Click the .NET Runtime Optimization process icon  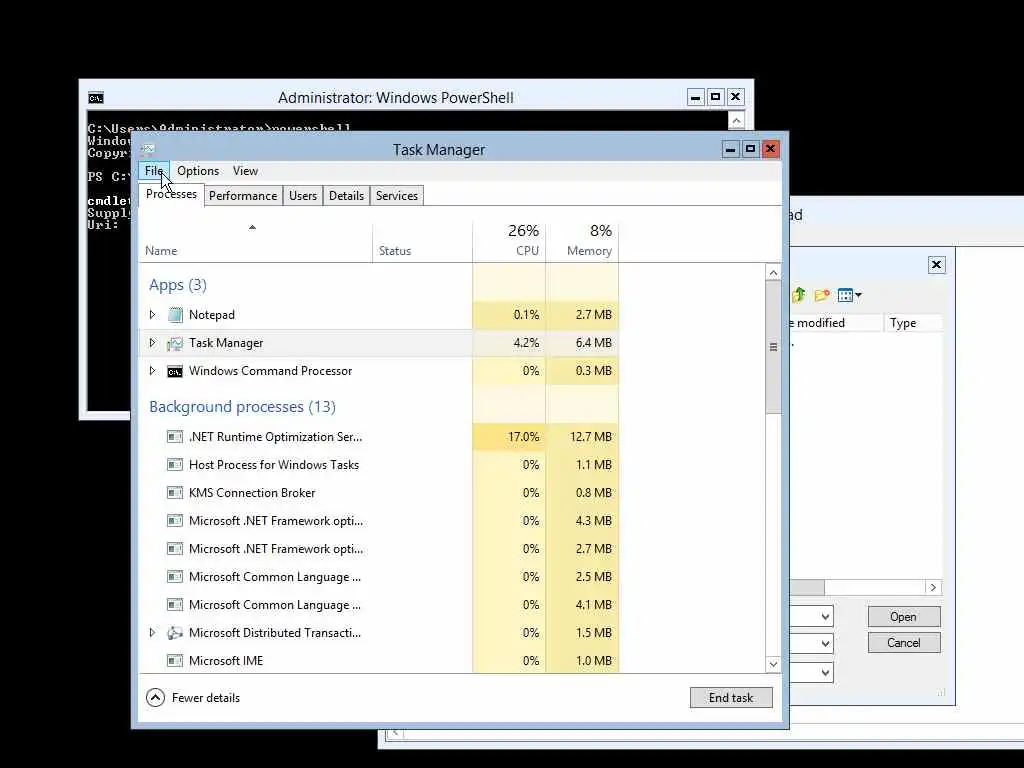175,437
